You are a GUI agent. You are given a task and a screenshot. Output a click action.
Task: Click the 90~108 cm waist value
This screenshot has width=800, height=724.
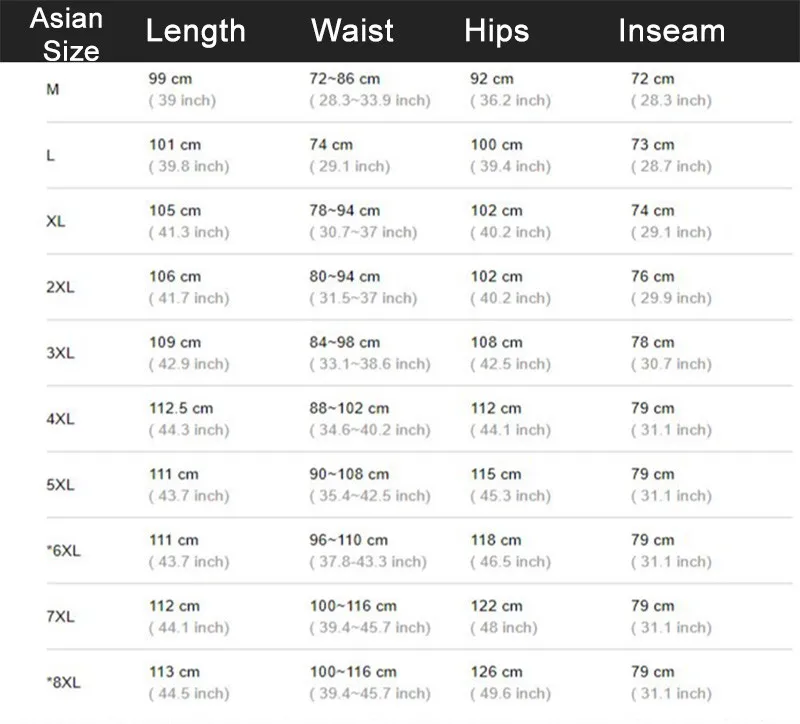click(x=349, y=474)
